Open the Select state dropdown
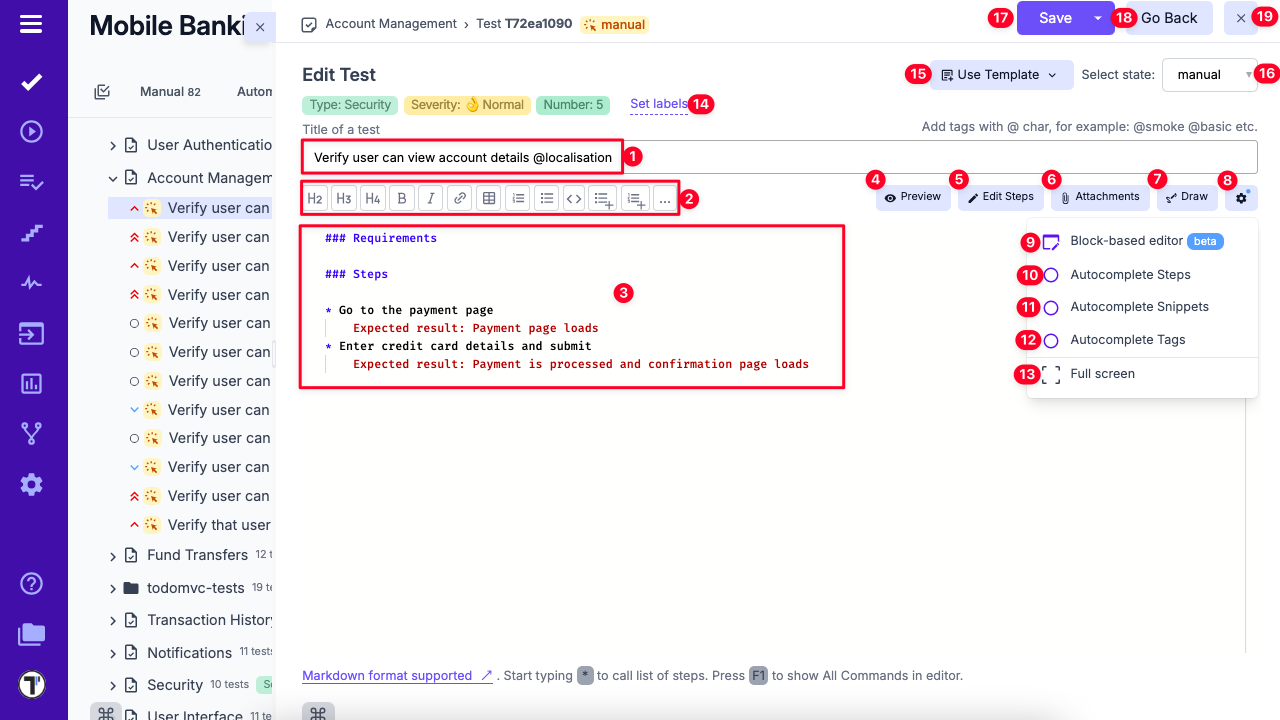 tap(1209, 75)
